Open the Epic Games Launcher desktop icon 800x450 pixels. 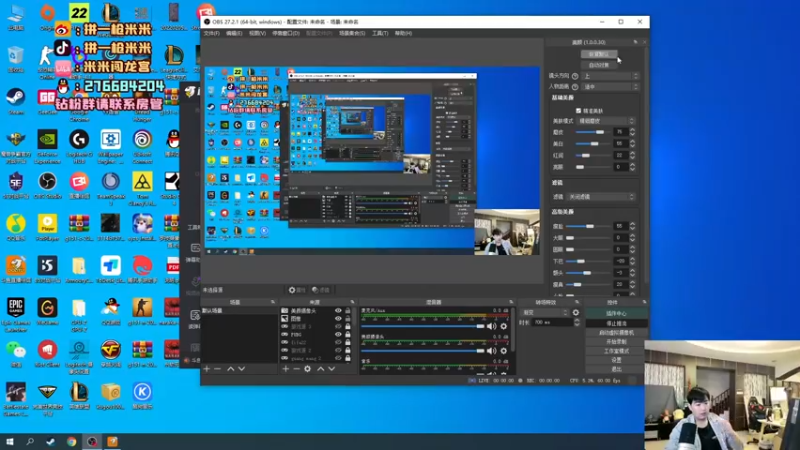pyautogui.click(x=15, y=314)
